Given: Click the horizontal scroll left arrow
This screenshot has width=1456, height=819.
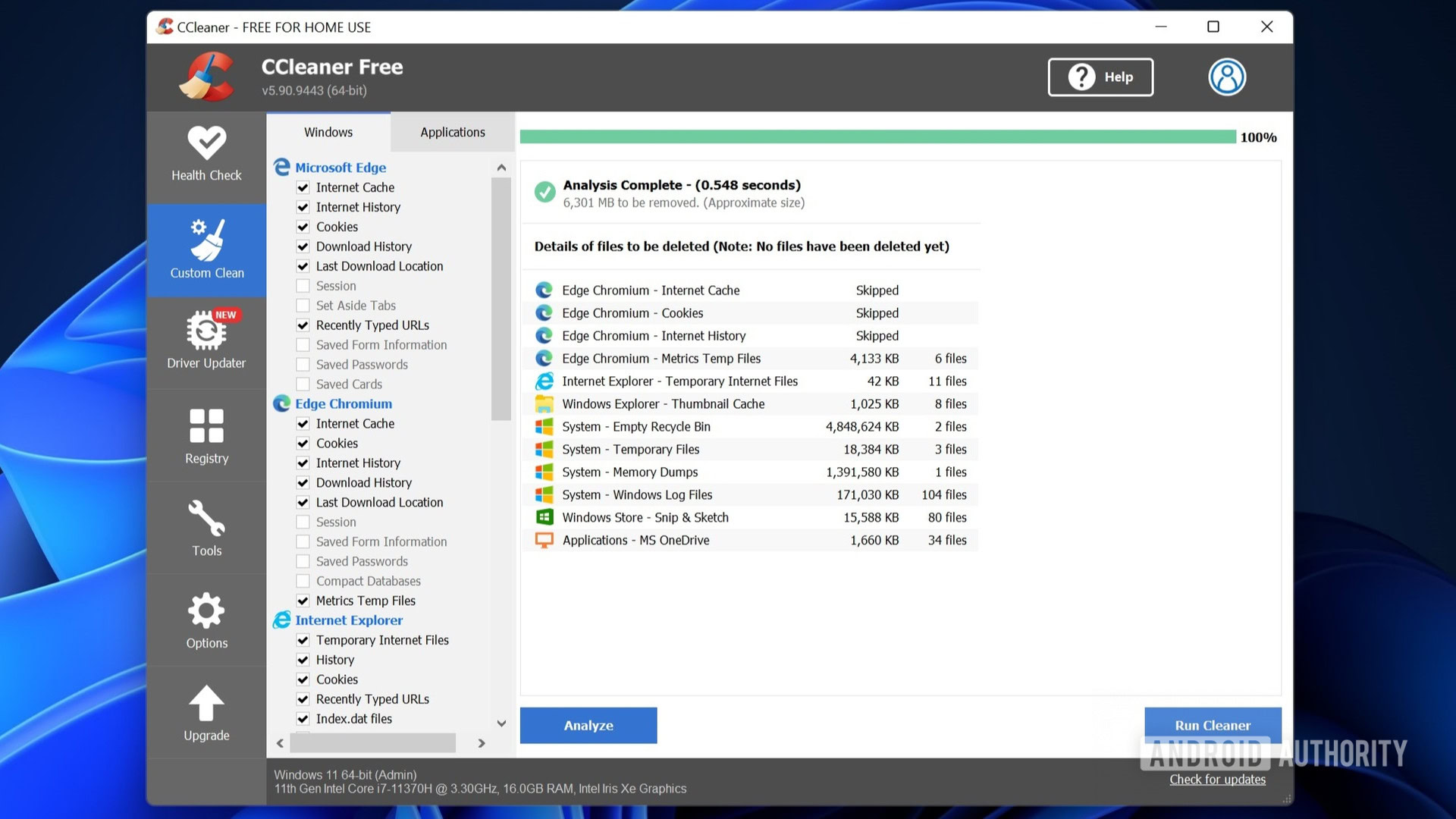Looking at the screenshot, I should click(281, 743).
